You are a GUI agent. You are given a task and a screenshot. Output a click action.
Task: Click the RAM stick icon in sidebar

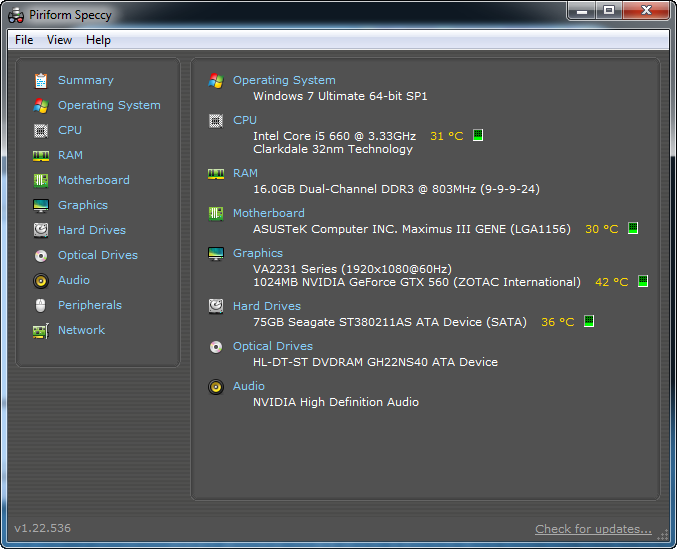[41, 156]
